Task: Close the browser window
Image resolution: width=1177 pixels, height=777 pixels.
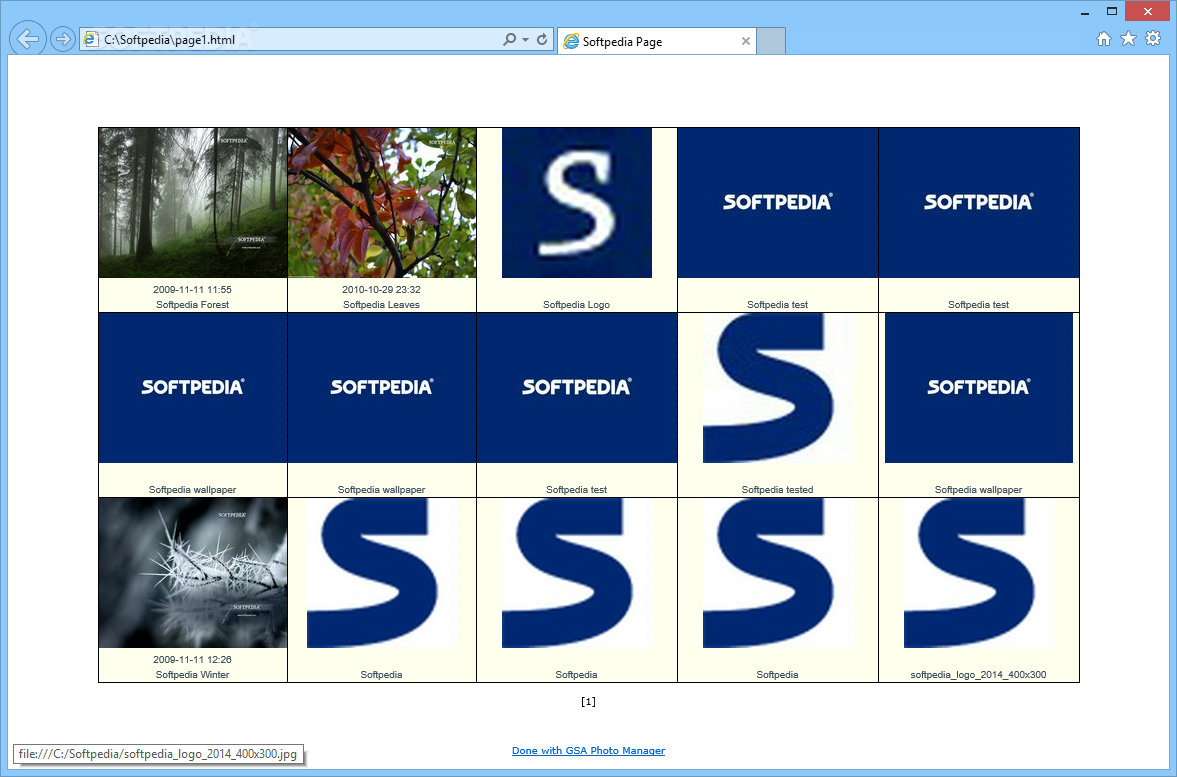Action: 1148,11
